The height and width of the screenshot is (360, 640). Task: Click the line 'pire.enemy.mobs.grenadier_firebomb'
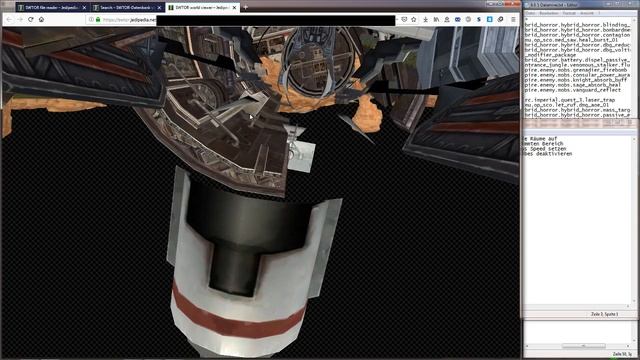click(x=576, y=70)
